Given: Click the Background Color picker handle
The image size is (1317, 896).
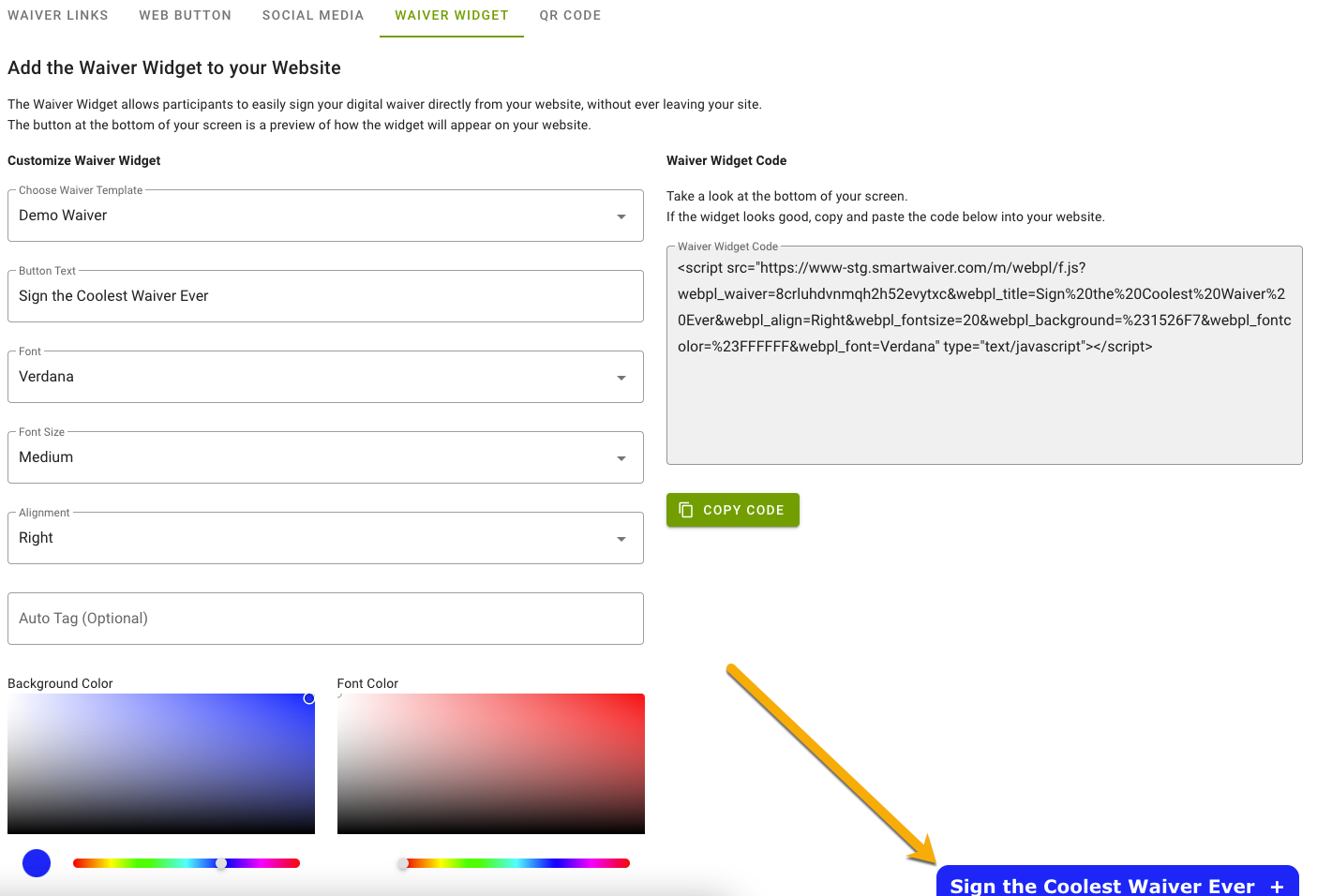Looking at the screenshot, I should click(308, 698).
